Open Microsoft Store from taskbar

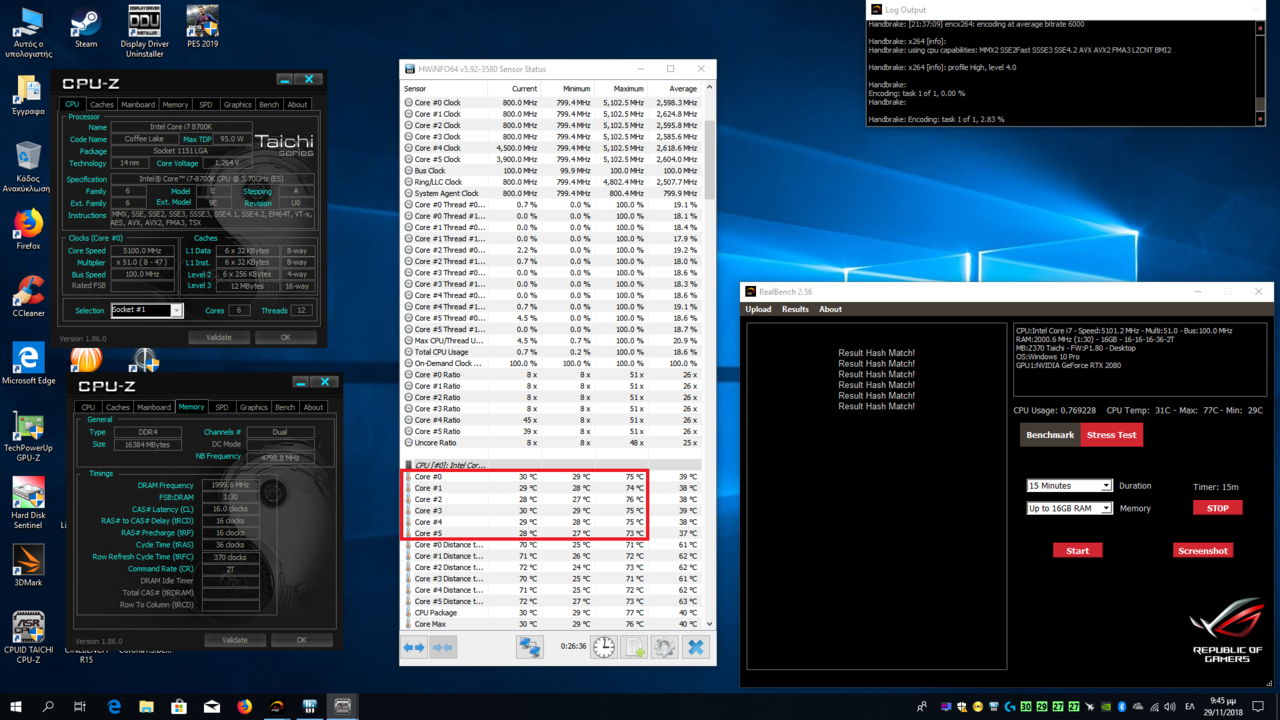tap(179, 706)
